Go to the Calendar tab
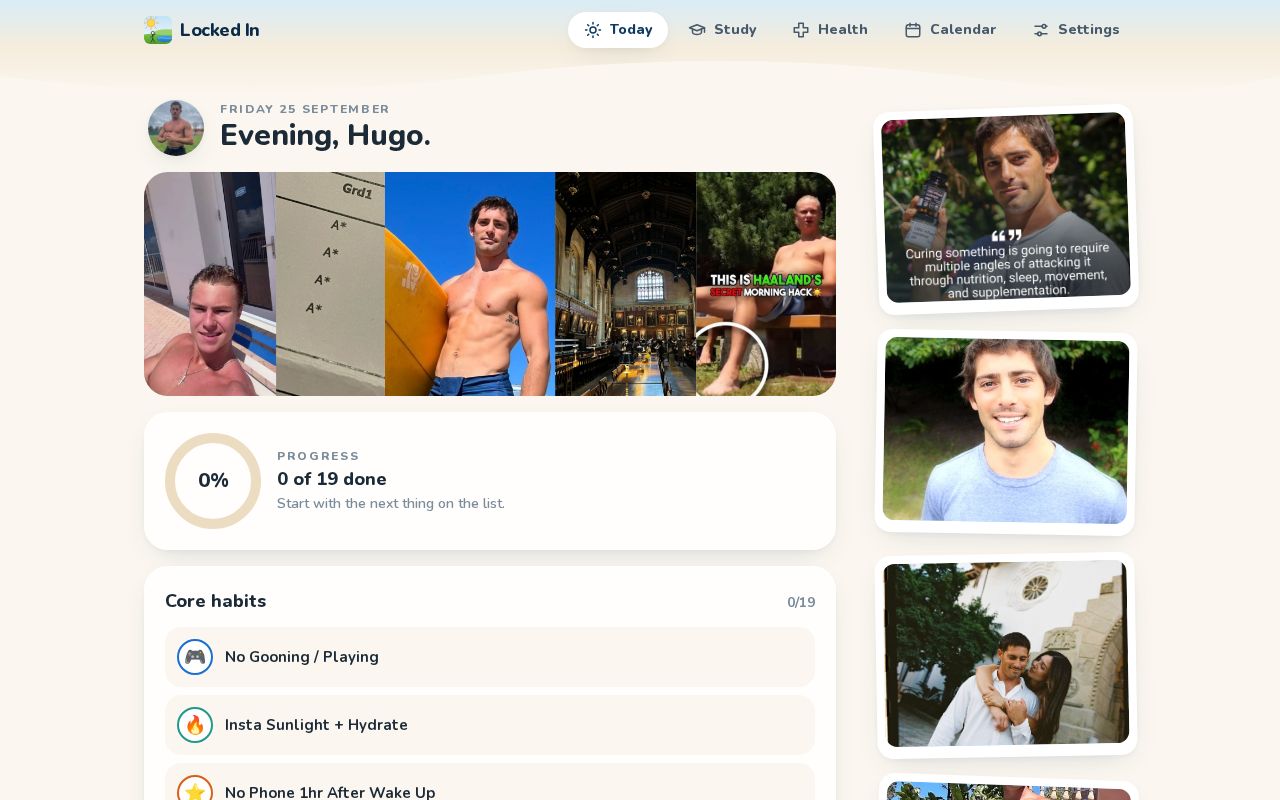This screenshot has height=800, width=1280. [951, 30]
